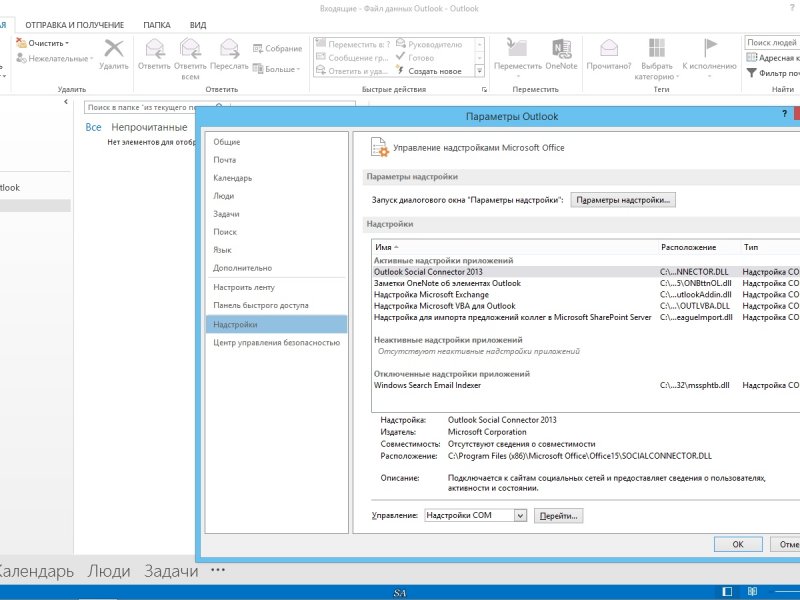The width and height of the screenshot is (800, 600).
Task: Switch to normal view in status bar
Action: [728, 591]
